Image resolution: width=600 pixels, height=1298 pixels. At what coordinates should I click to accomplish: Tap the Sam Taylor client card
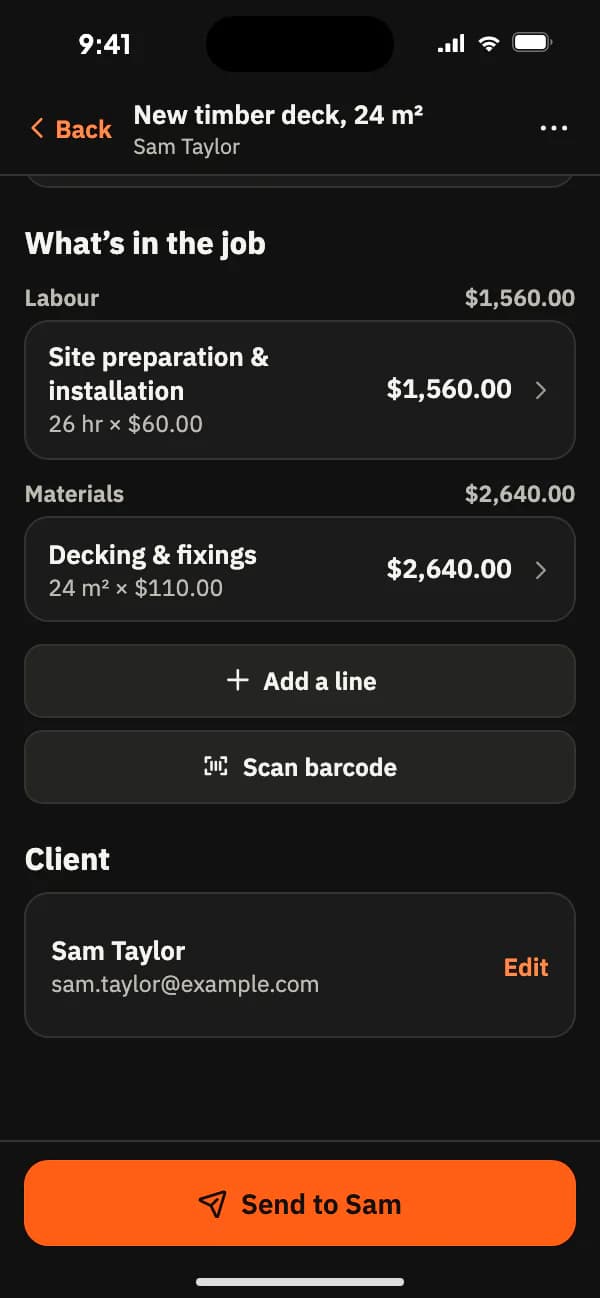click(x=300, y=965)
